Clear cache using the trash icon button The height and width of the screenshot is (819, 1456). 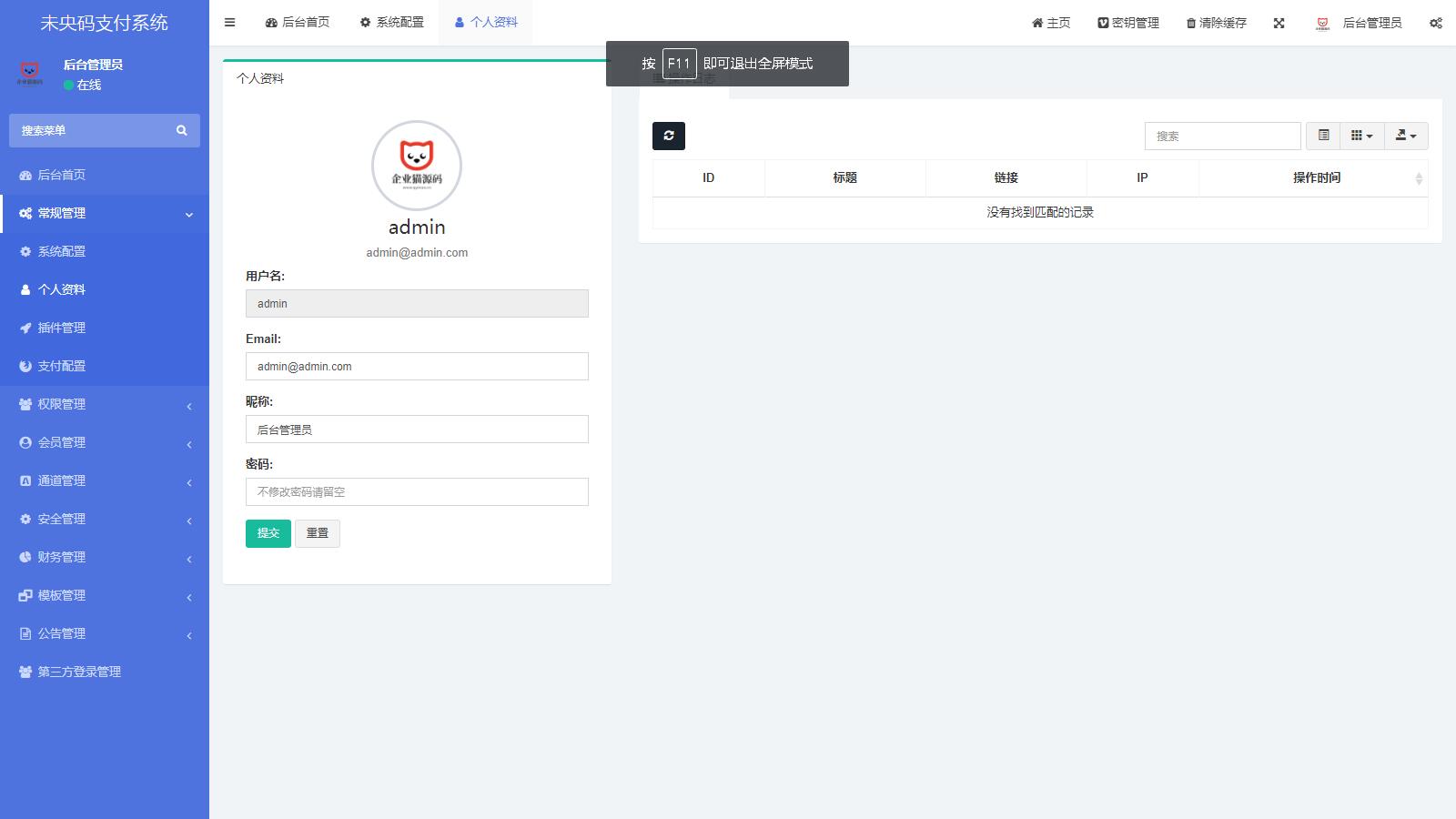pos(1216,23)
